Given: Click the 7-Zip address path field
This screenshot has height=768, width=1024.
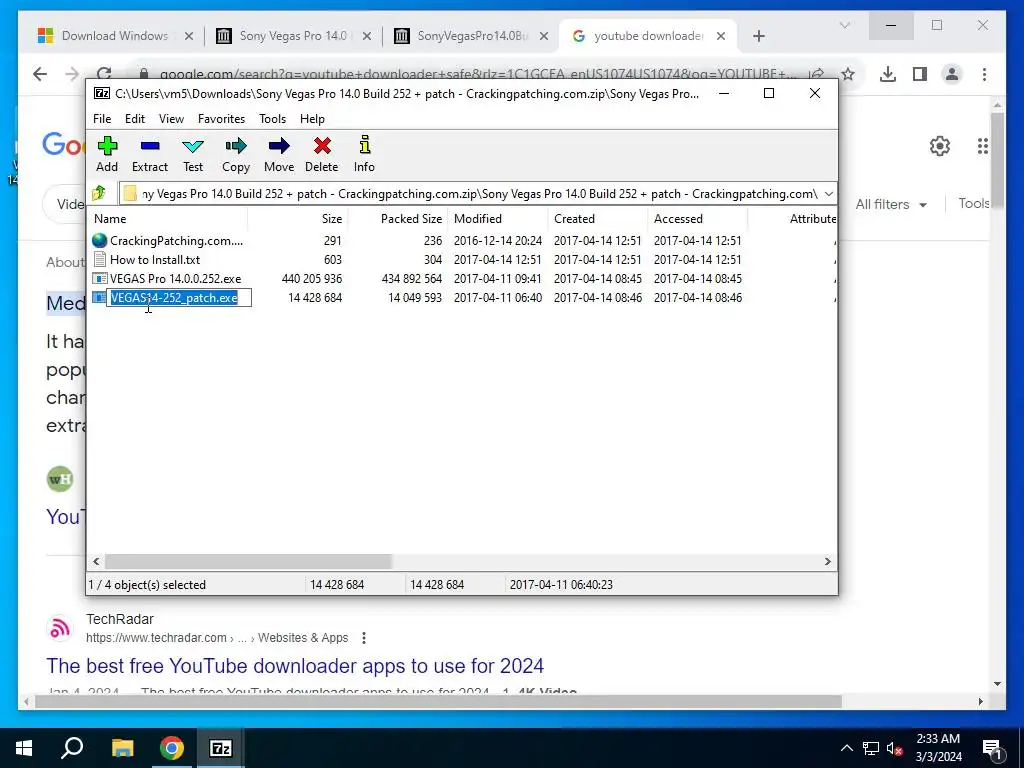Looking at the screenshot, I should (x=479, y=193).
